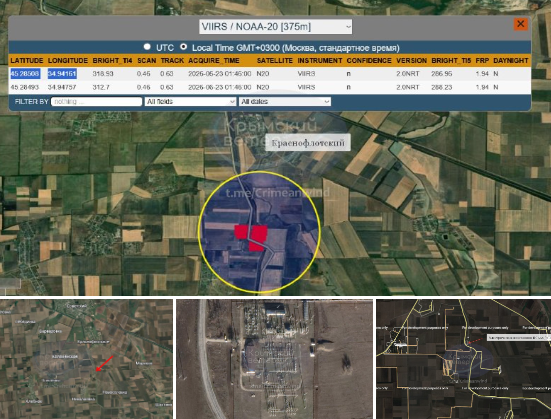Click the right red fire hotspot square
Viewport: 551px width, 419px height.
pyautogui.click(x=259, y=233)
